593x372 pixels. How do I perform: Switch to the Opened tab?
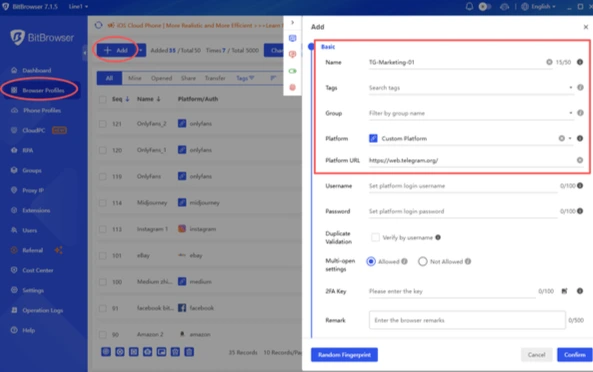tap(161, 78)
